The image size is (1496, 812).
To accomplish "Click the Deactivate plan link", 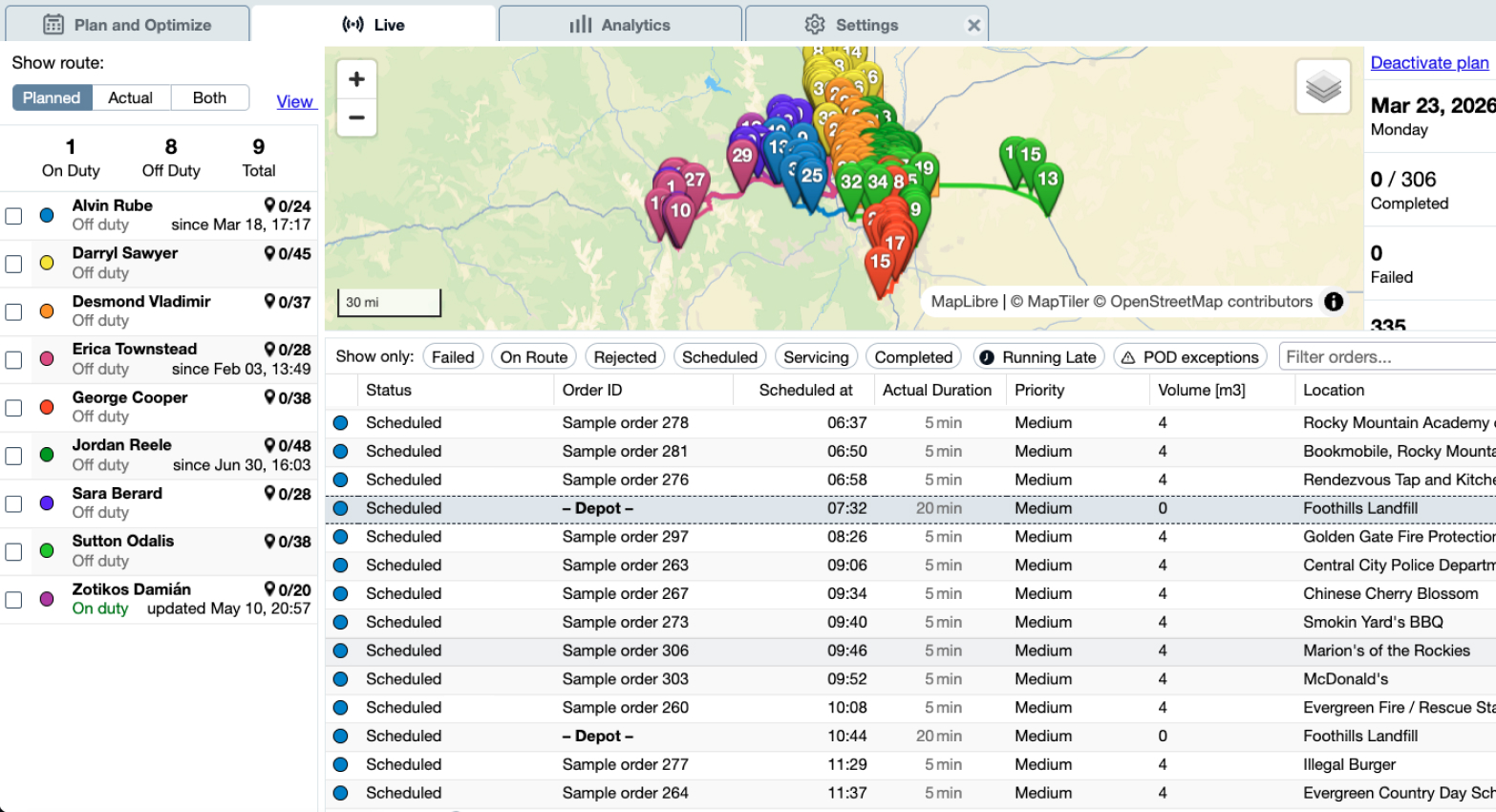I will pos(1429,63).
